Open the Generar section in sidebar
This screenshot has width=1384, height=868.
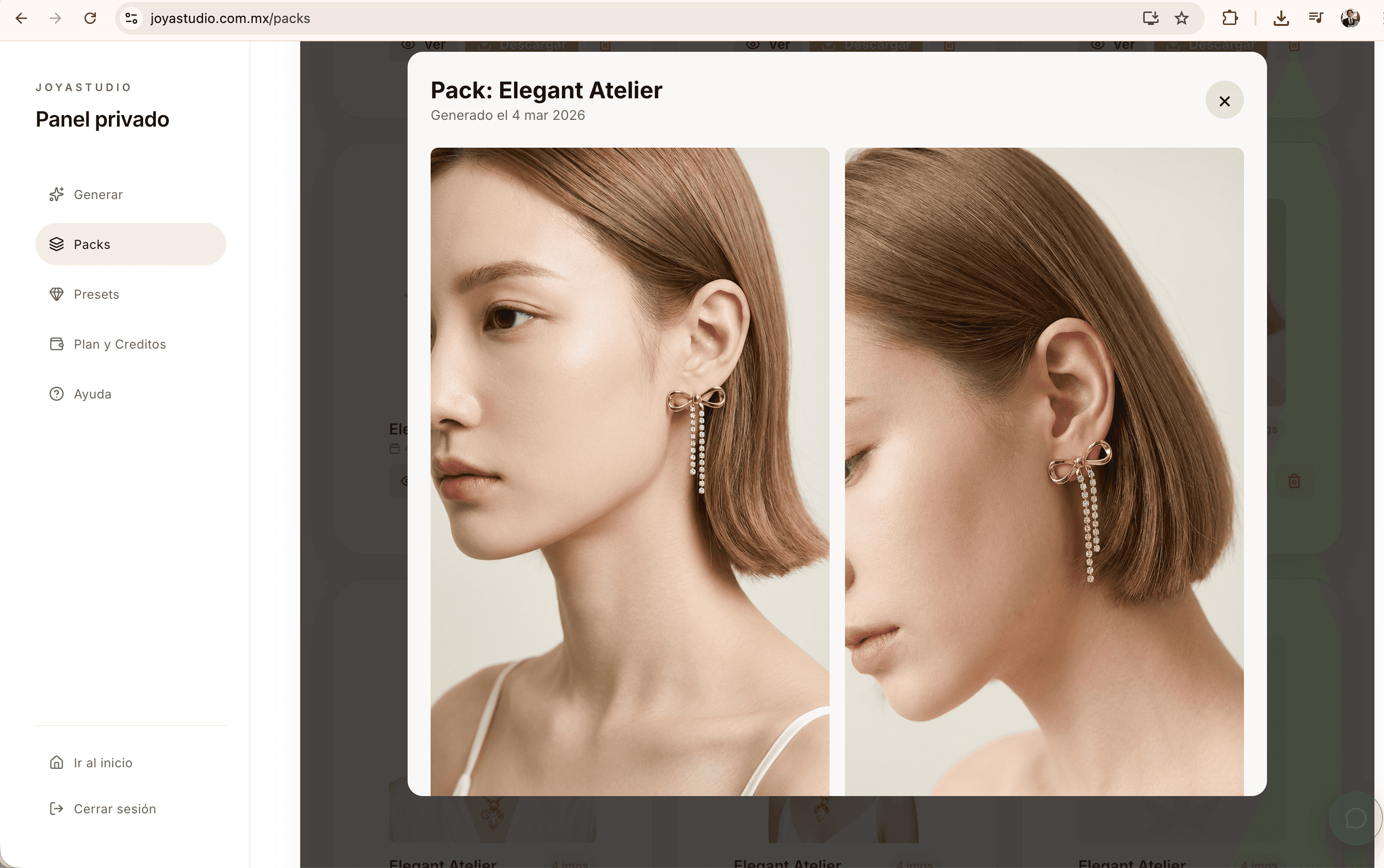(x=97, y=195)
